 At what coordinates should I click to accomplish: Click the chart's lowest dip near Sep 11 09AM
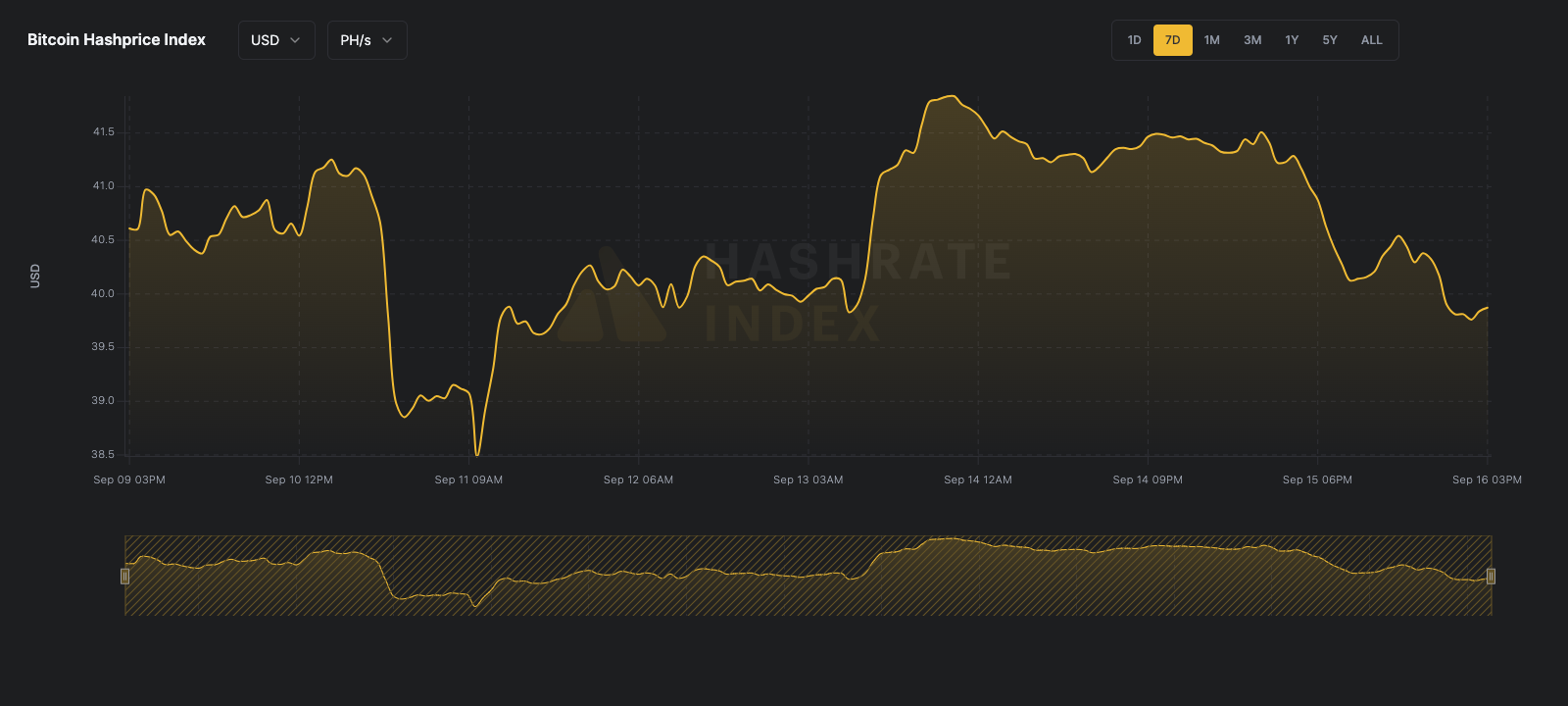[x=477, y=454]
